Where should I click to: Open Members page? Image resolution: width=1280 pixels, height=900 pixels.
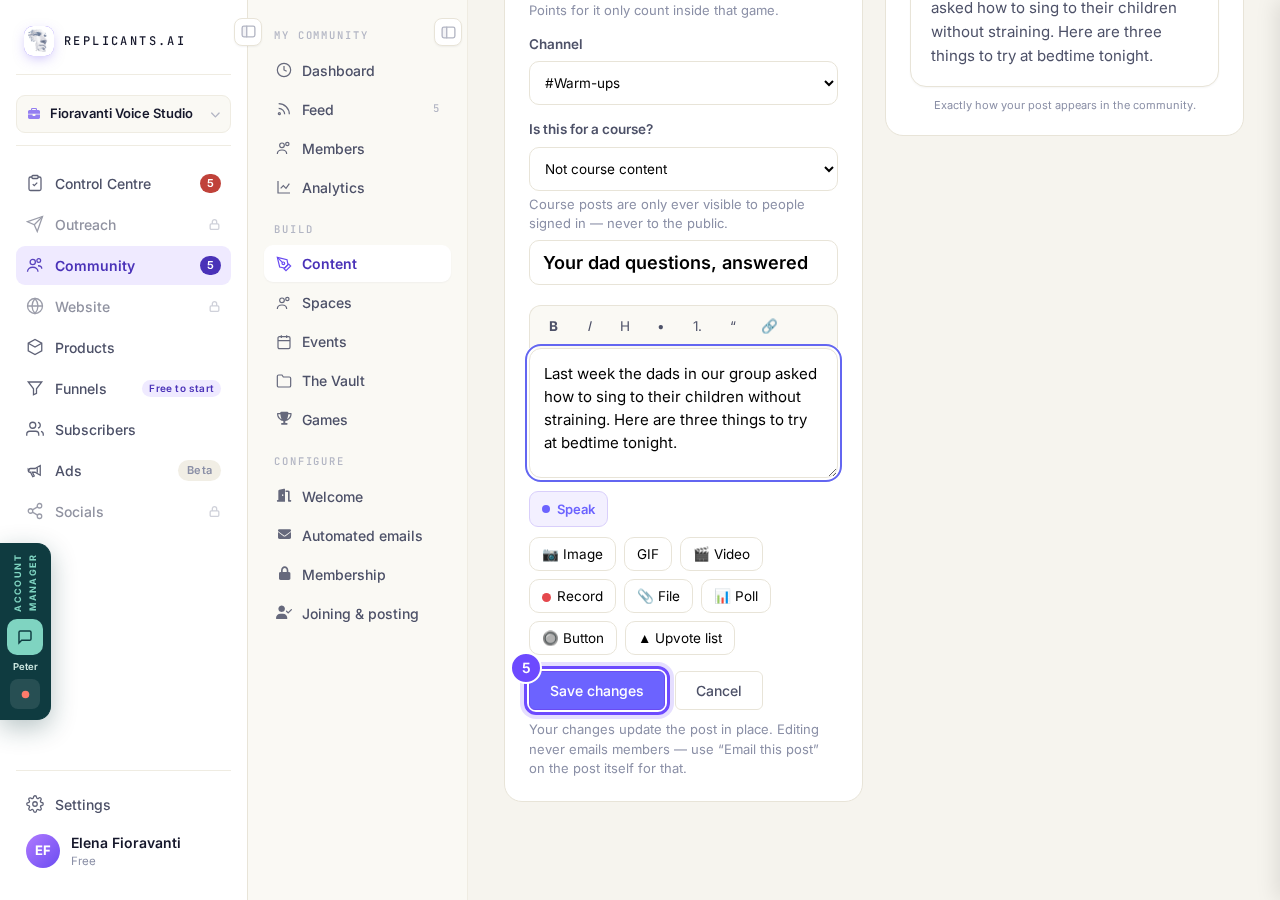[x=357, y=149]
